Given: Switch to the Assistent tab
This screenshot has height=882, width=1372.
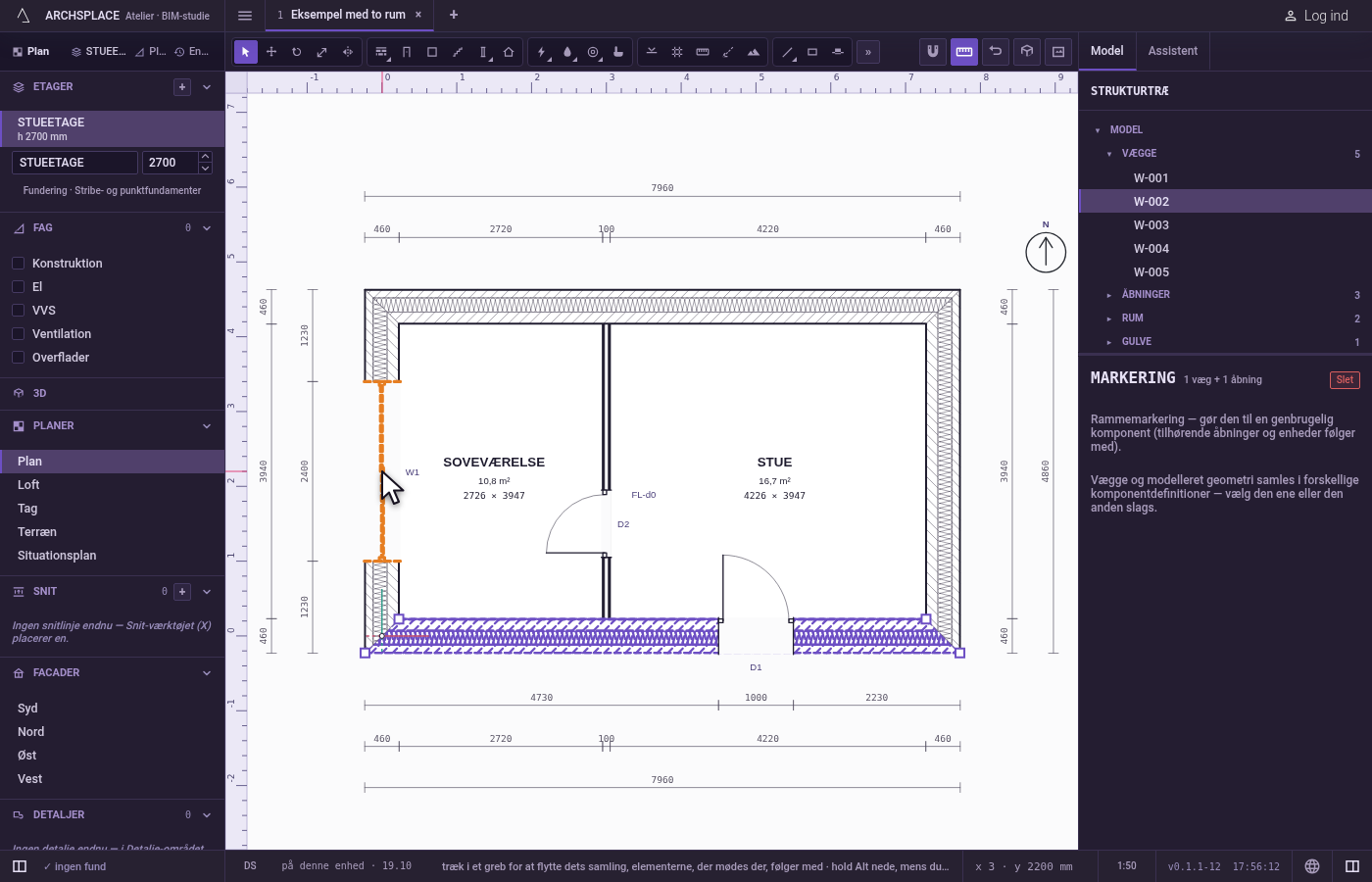Looking at the screenshot, I should [x=1173, y=51].
